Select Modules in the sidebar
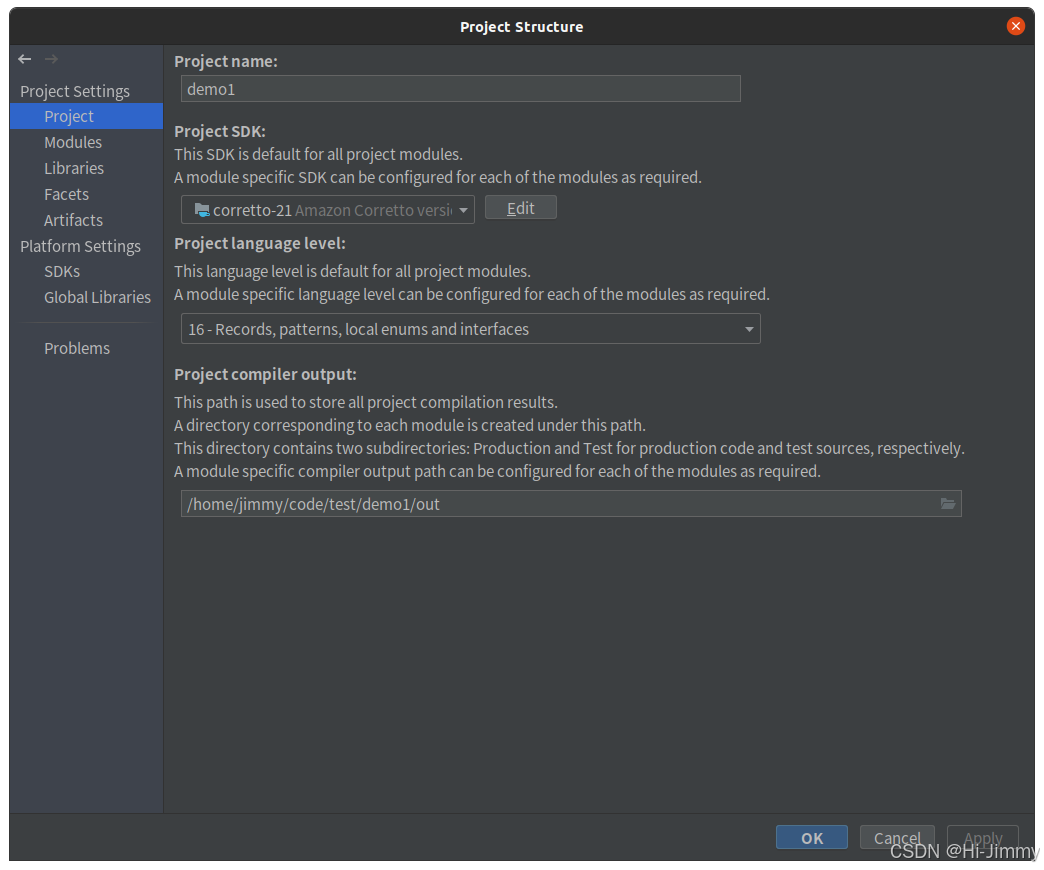 (73, 142)
